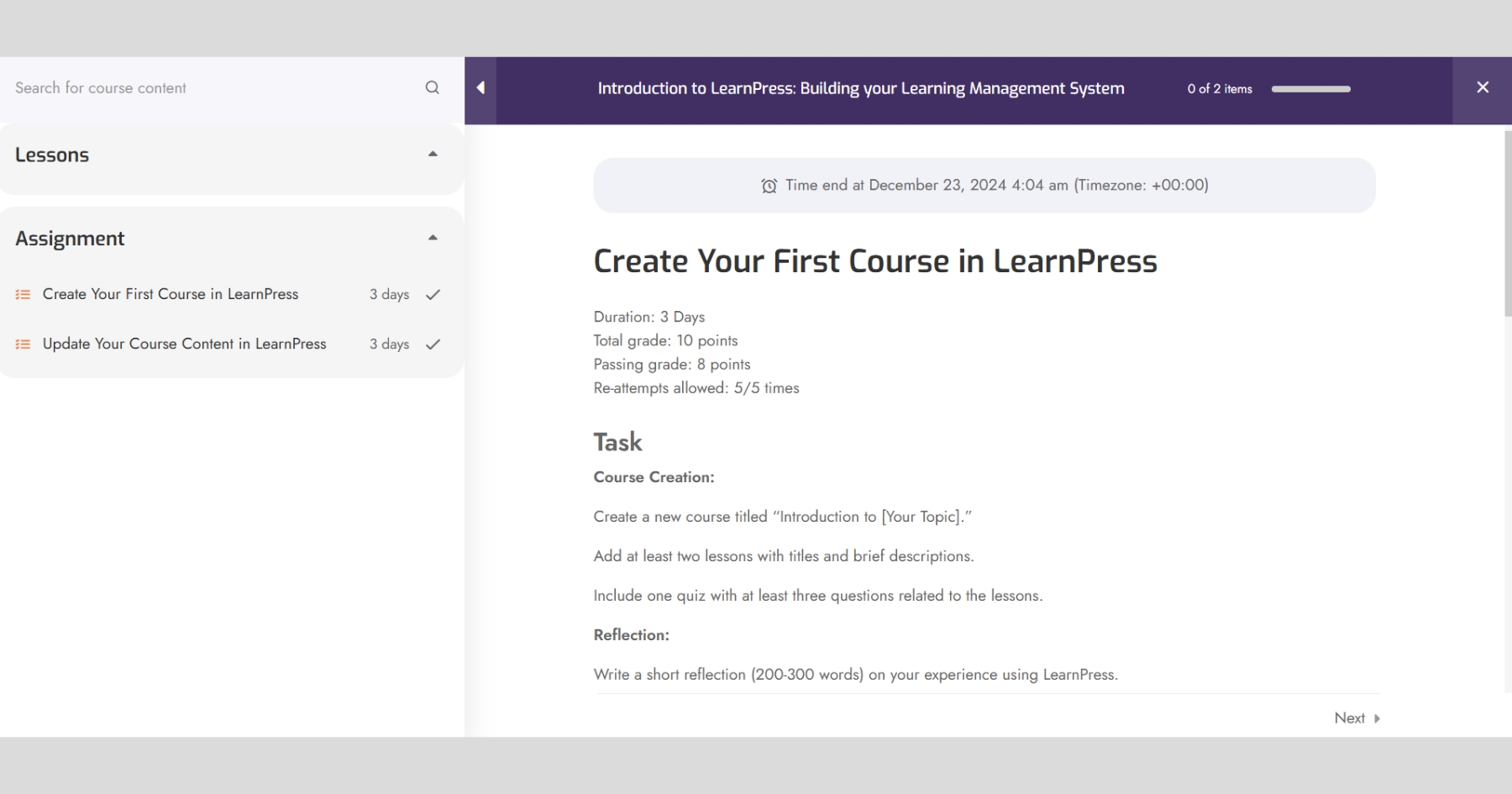
Task: Click the line 'Include one quiz with at least three questions'
Action: click(818, 596)
